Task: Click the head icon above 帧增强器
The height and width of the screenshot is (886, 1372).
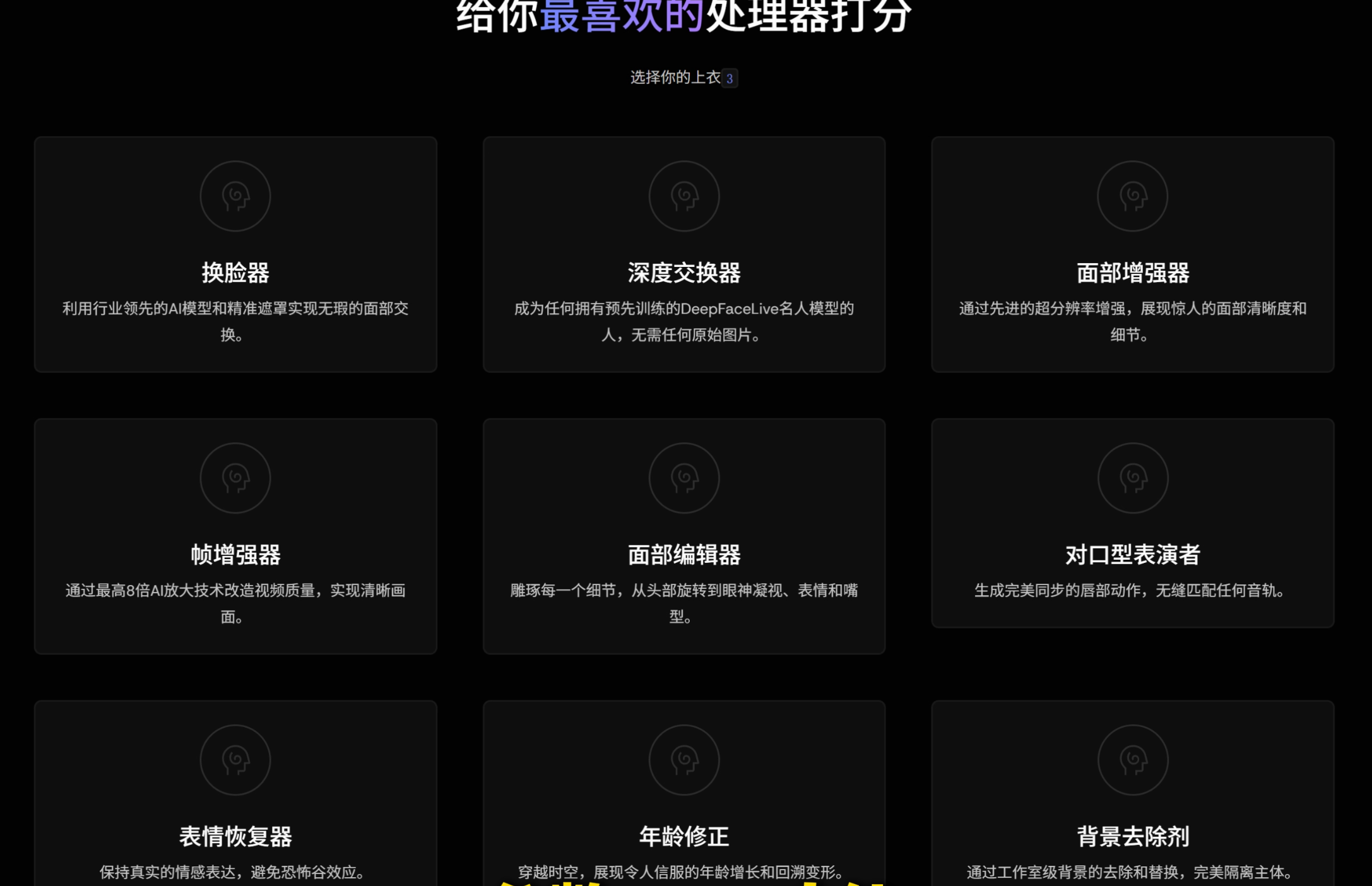Action: [x=235, y=478]
